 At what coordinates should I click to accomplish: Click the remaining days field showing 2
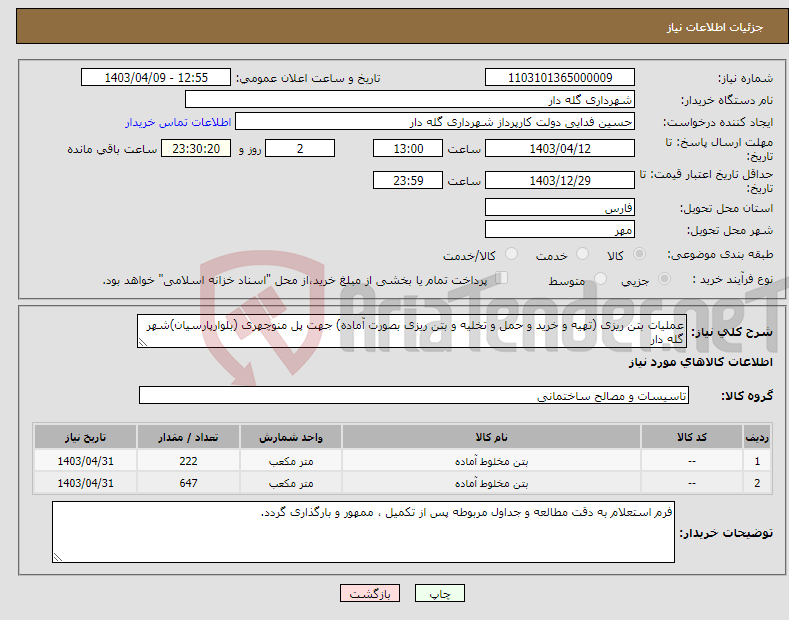click(x=300, y=148)
